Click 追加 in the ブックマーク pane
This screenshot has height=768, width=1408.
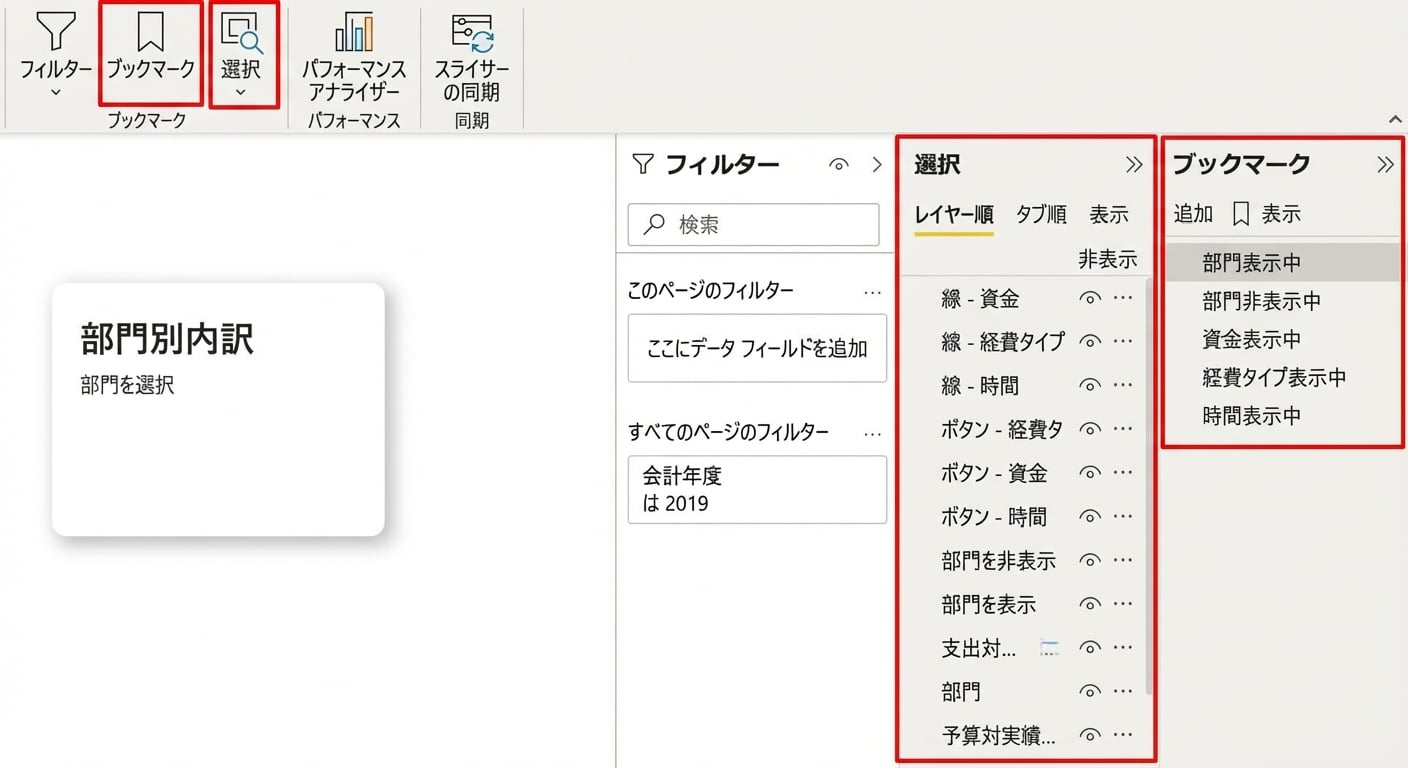click(x=1193, y=214)
